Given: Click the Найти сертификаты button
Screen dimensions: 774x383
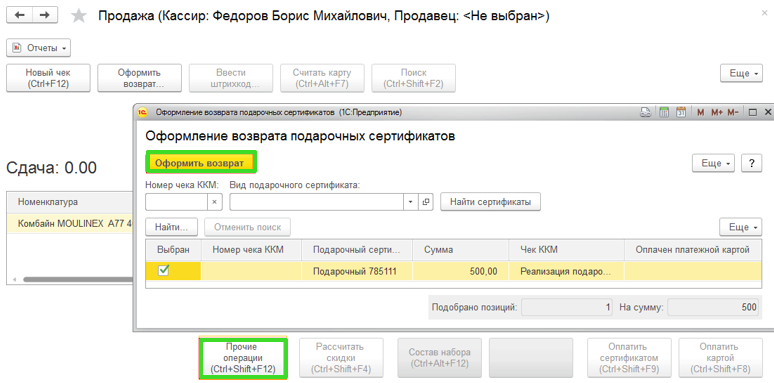Looking at the screenshot, I should pos(491,201).
